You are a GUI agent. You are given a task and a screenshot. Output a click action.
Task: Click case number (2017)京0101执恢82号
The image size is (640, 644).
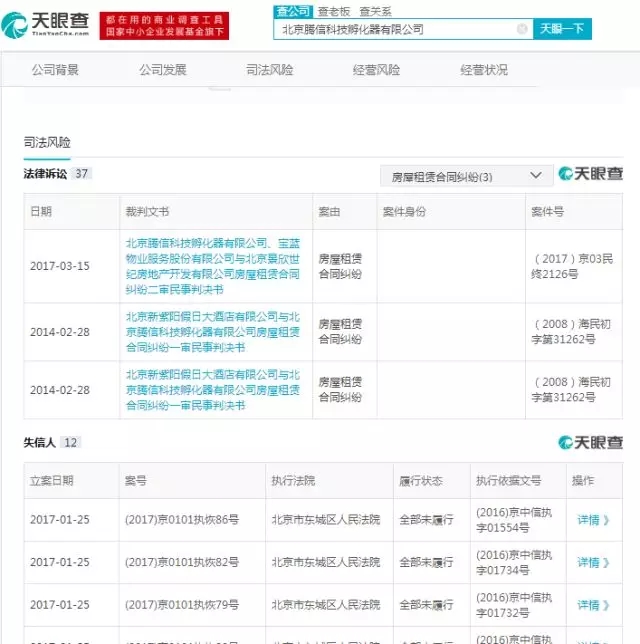182,562
